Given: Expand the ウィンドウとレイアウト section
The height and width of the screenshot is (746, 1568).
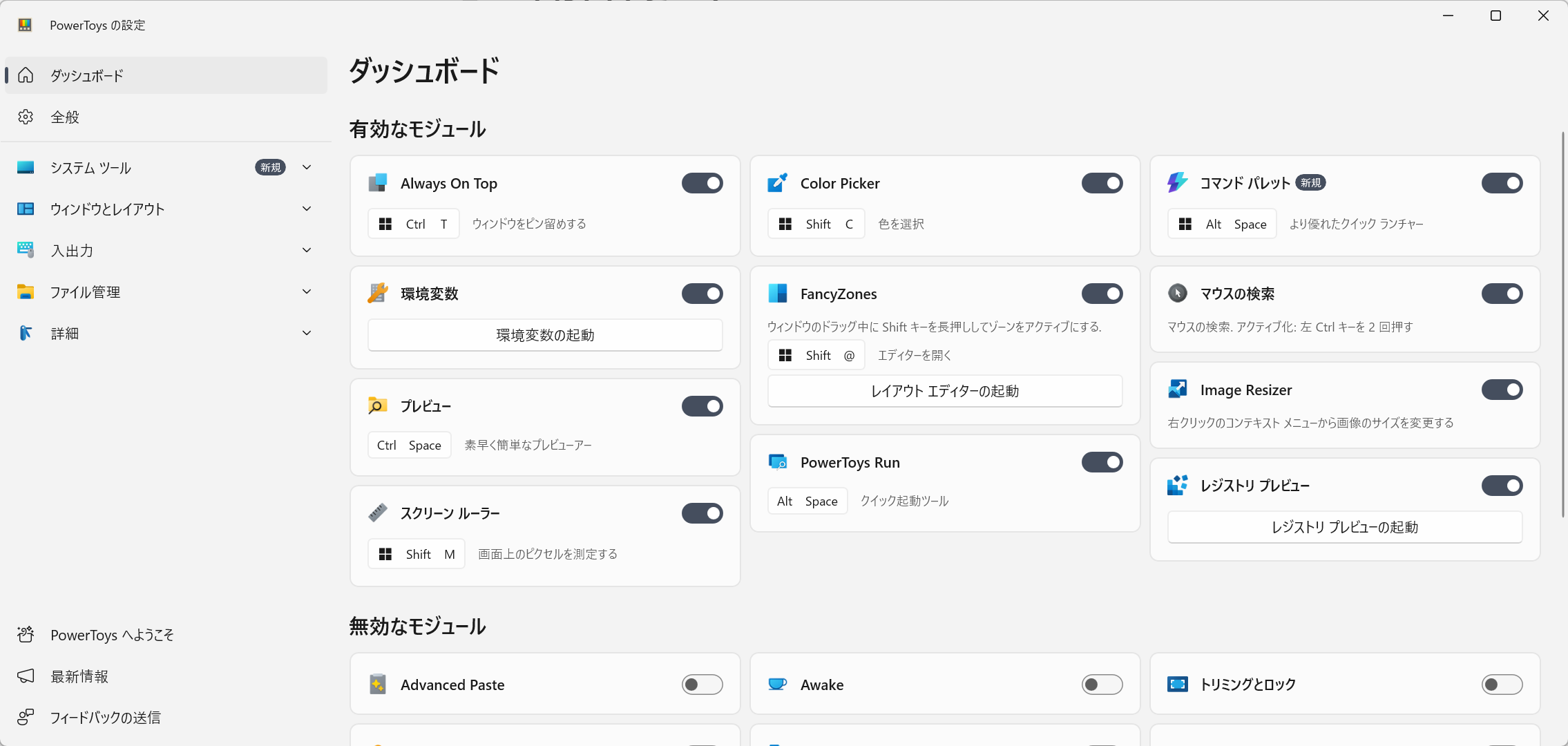Looking at the screenshot, I should [307, 209].
